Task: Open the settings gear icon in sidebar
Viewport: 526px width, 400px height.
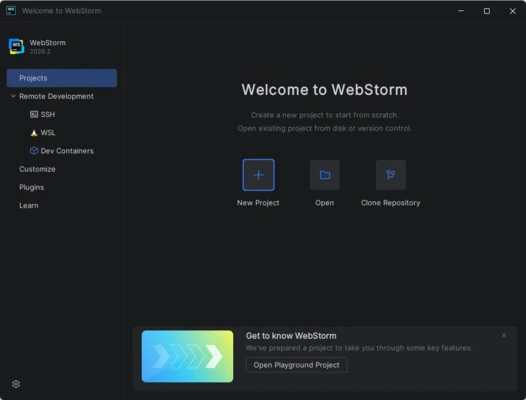Action: pyautogui.click(x=16, y=384)
